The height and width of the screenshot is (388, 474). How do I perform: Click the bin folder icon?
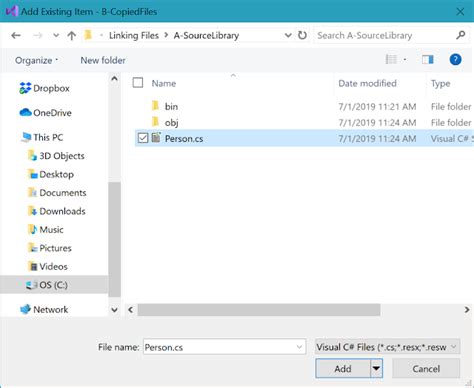pos(155,106)
